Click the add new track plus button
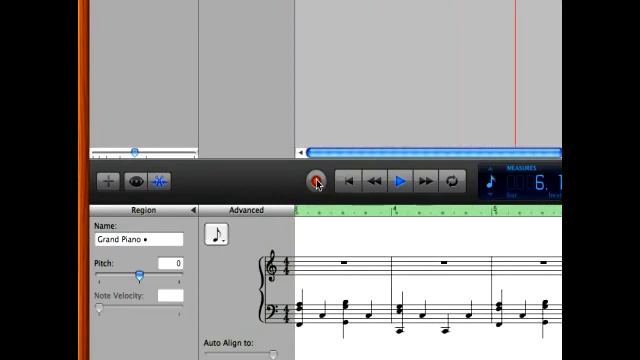The width and height of the screenshot is (640, 360). pyautogui.click(x=108, y=181)
